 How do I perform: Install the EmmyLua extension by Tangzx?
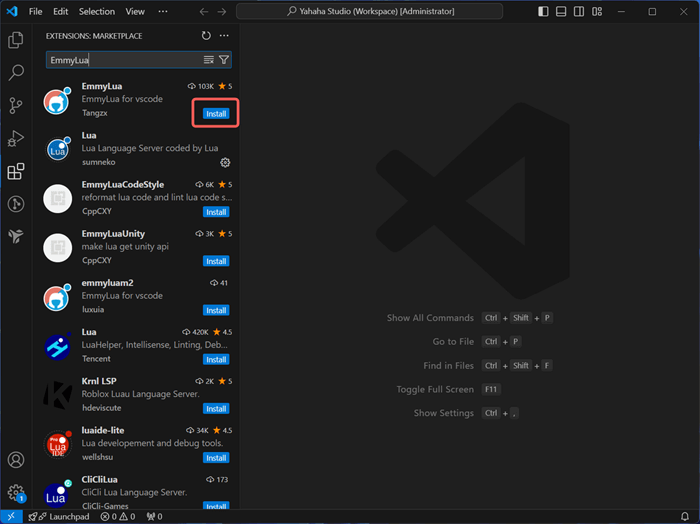(216, 114)
